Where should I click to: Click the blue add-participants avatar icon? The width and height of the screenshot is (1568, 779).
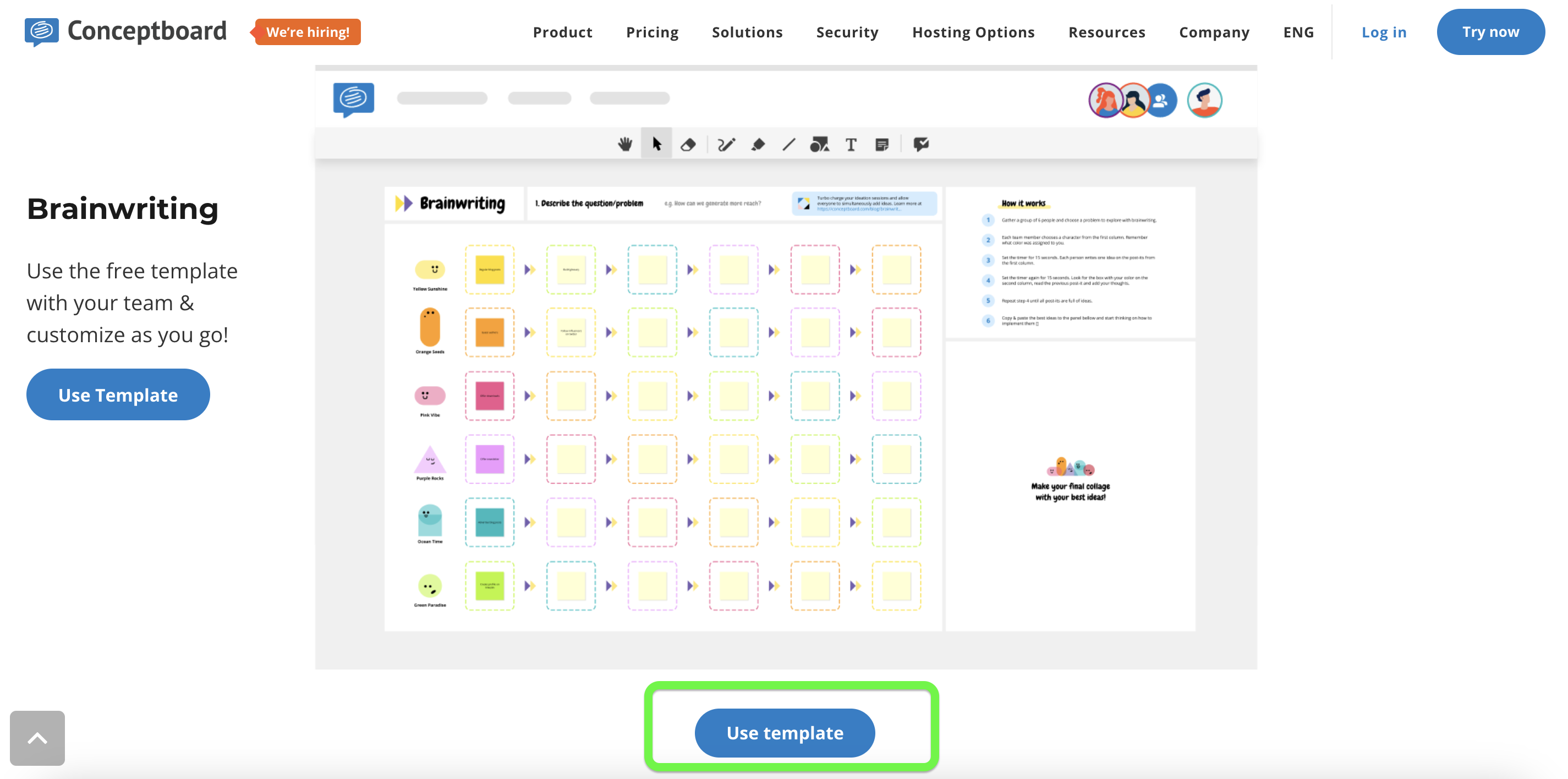click(x=1161, y=101)
